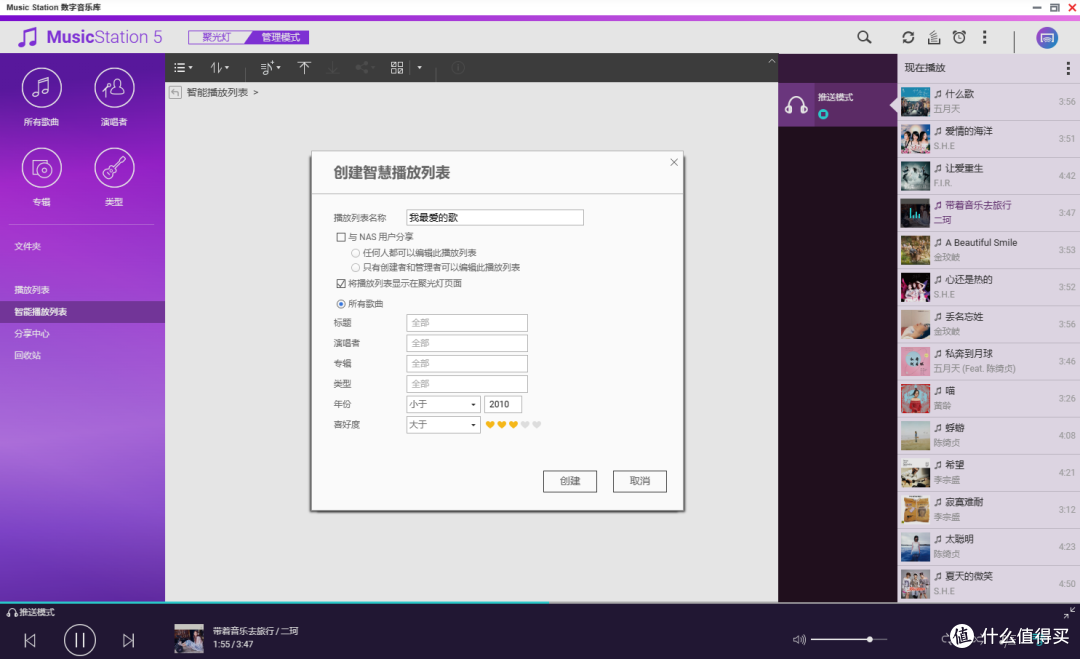The width and height of the screenshot is (1080, 659).
Task: Open the 文件夹 sidebar item
Action: (x=28, y=247)
